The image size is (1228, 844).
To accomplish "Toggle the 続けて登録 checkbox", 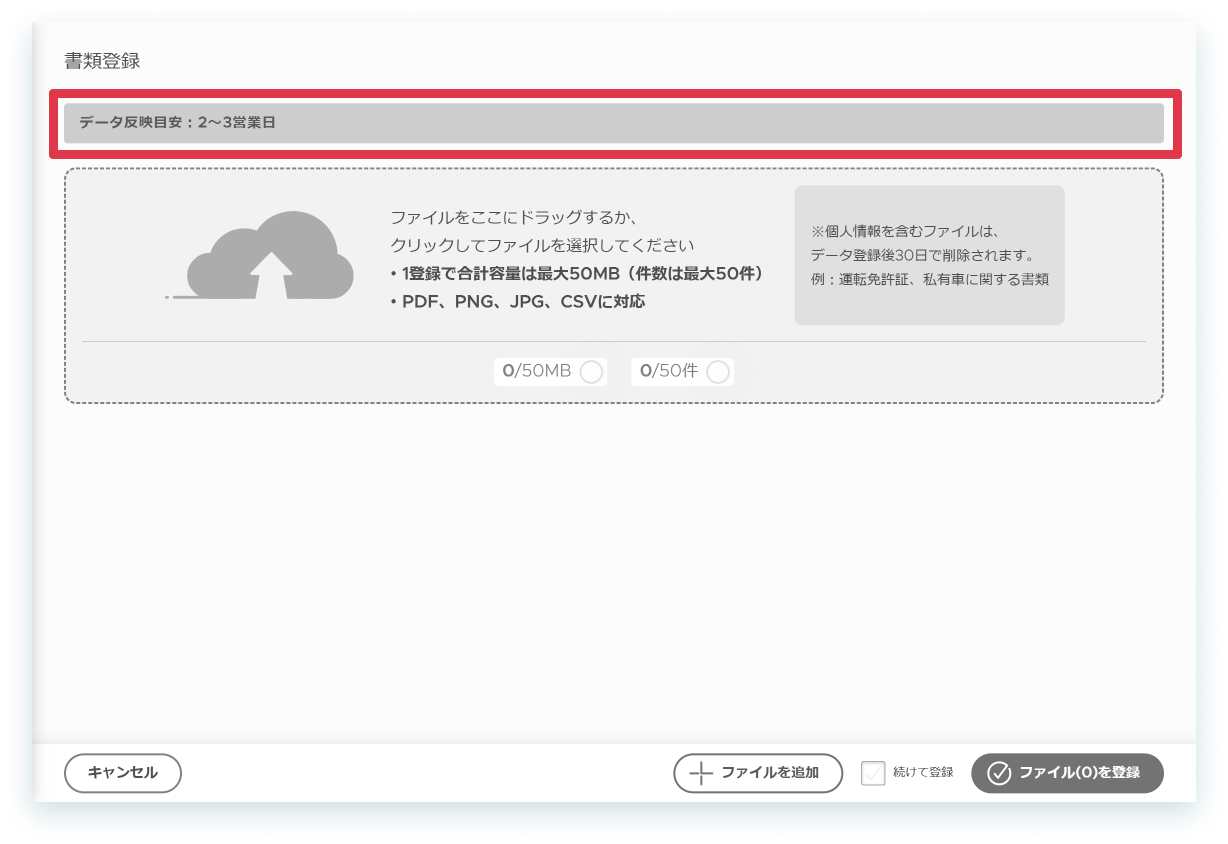I will pyautogui.click(x=873, y=773).
